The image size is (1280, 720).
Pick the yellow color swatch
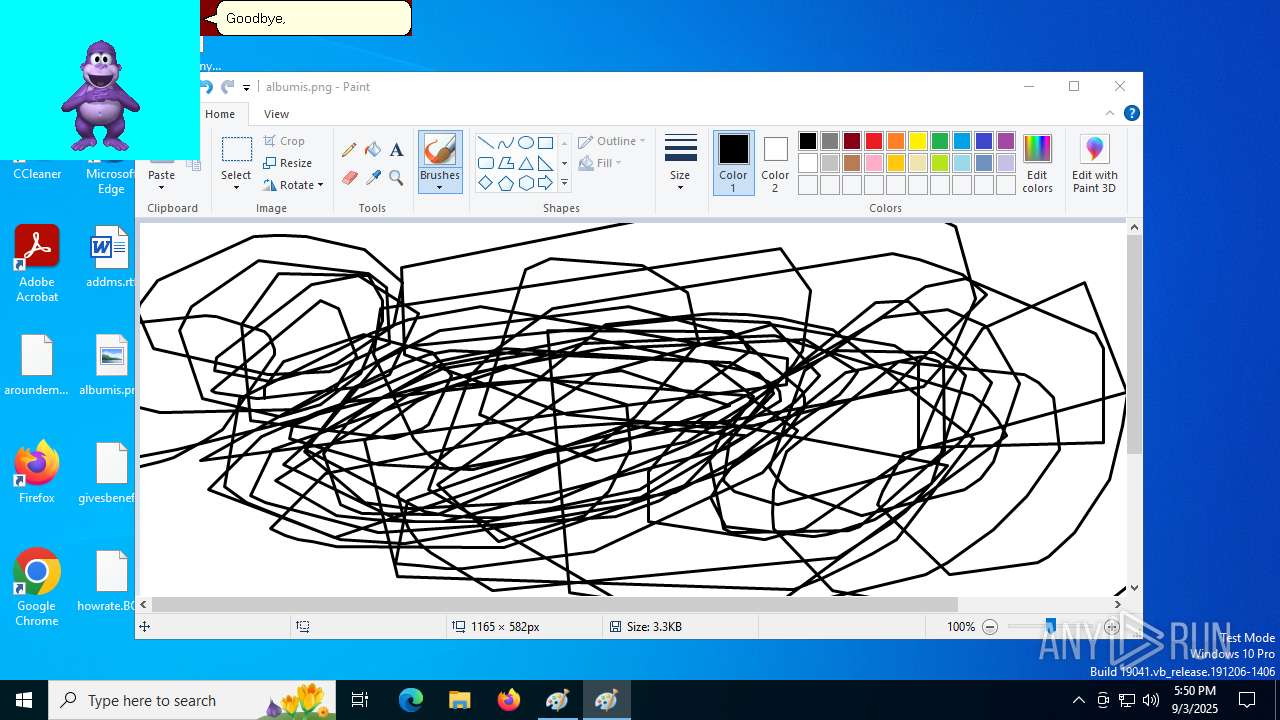coord(918,141)
